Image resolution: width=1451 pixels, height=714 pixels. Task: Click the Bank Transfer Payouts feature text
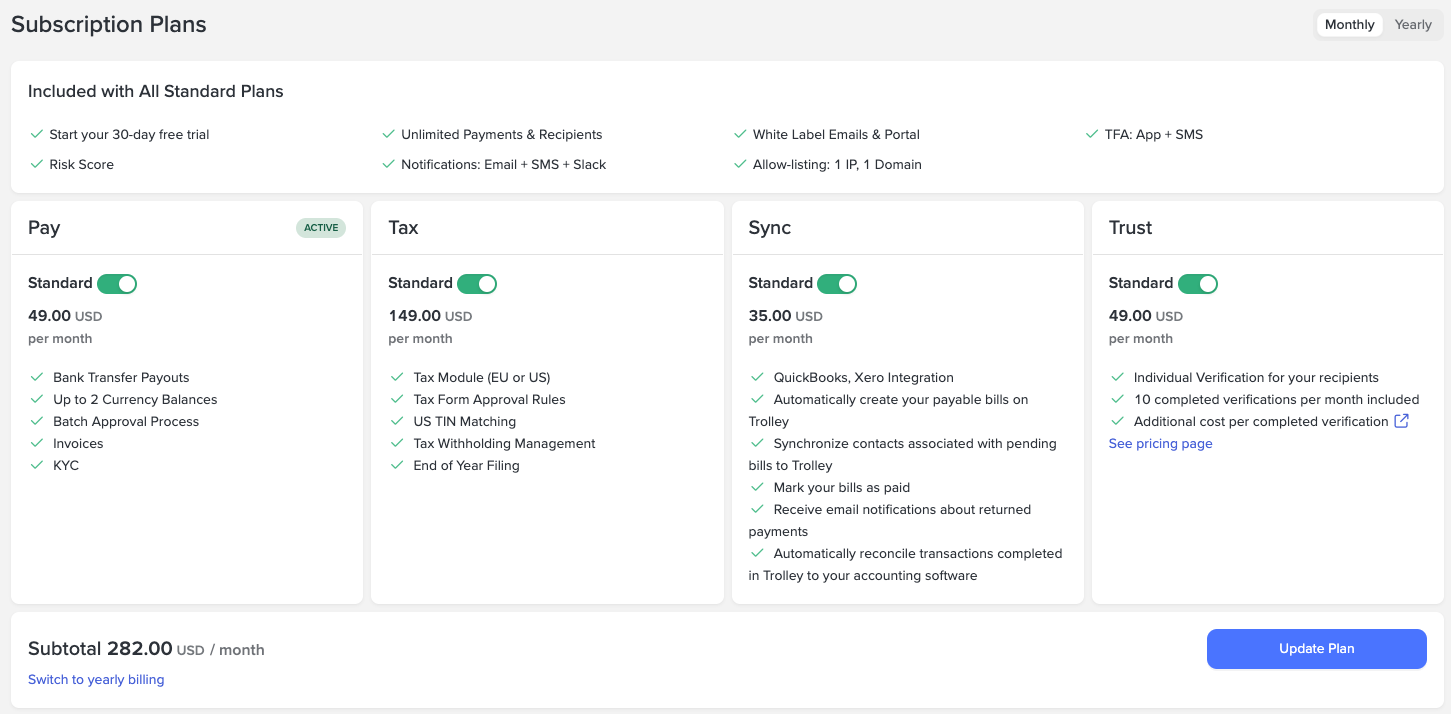click(121, 378)
